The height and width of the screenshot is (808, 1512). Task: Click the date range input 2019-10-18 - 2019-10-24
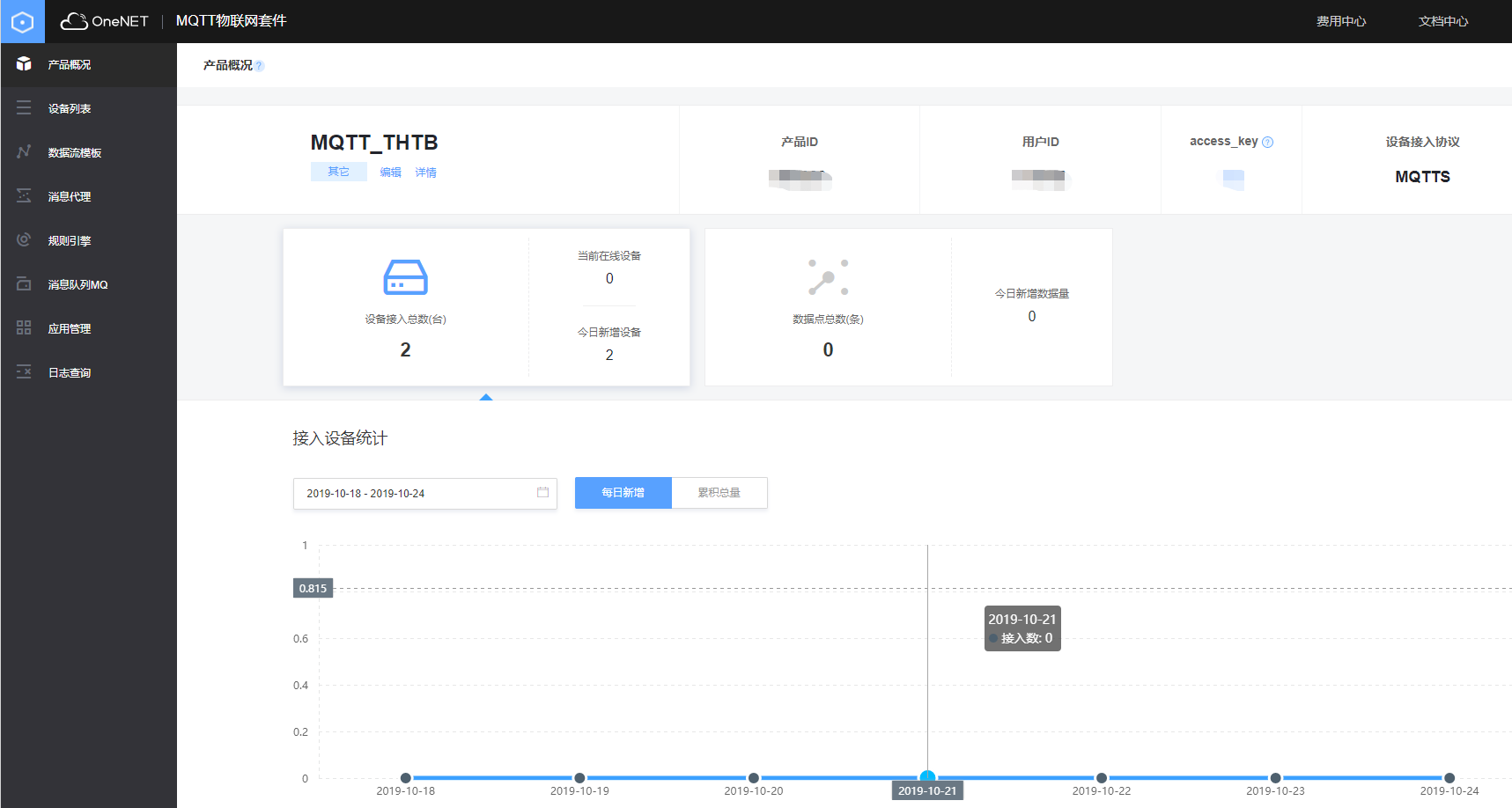tap(425, 494)
